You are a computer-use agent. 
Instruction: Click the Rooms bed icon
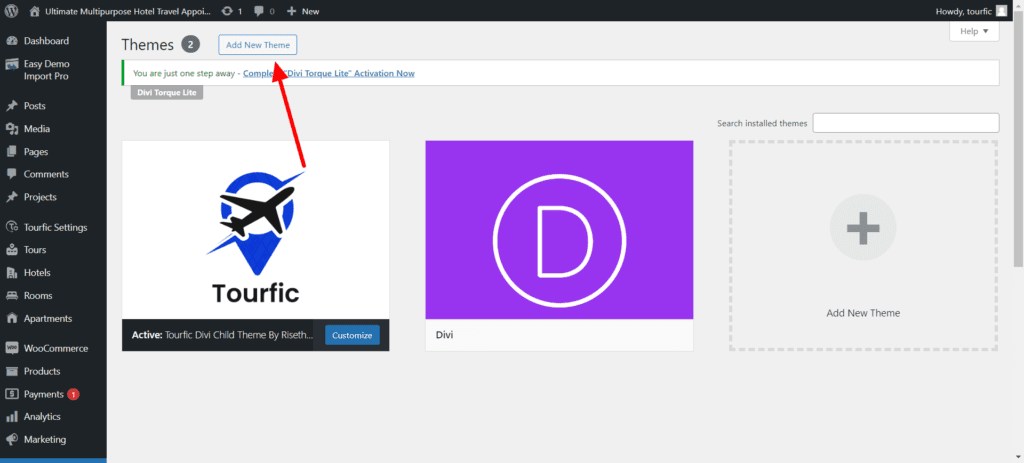[x=11, y=296]
